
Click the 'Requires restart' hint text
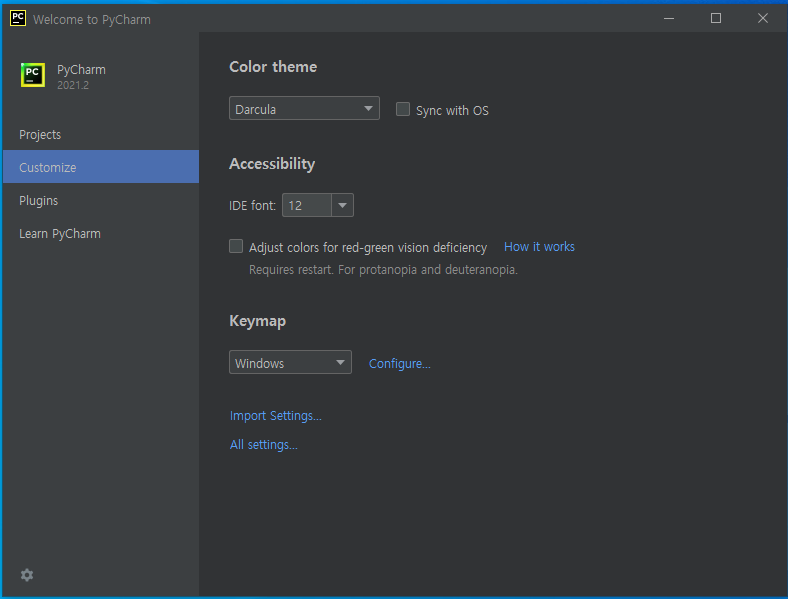coord(383,270)
